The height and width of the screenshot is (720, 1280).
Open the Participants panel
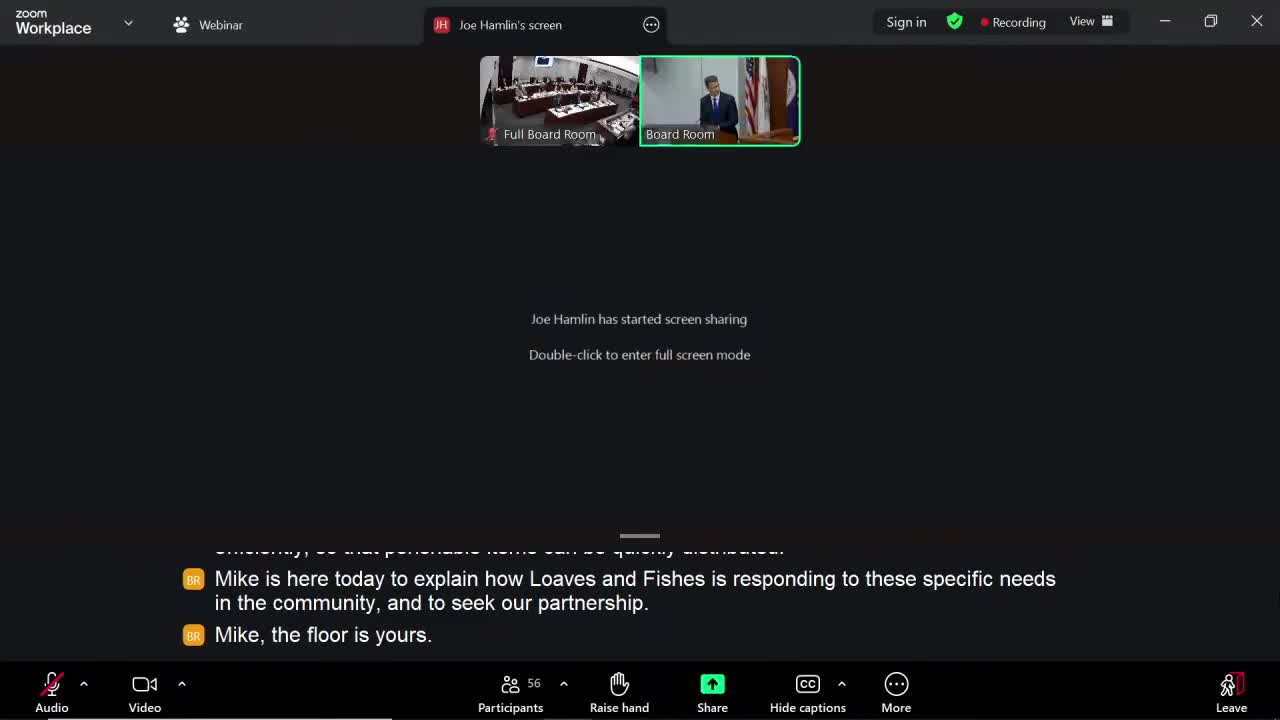coord(511,692)
